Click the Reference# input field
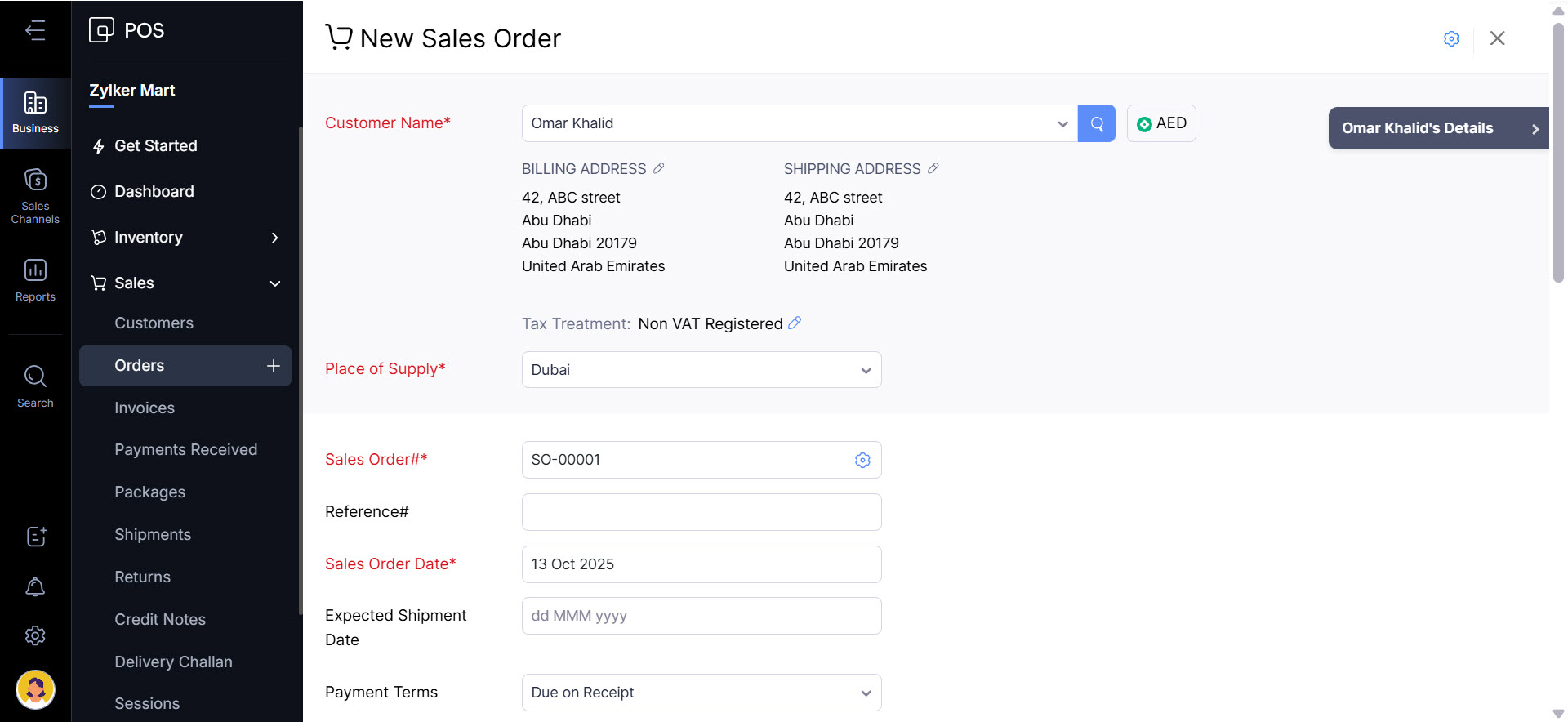The width and height of the screenshot is (1568, 722). [x=701, y=512]
